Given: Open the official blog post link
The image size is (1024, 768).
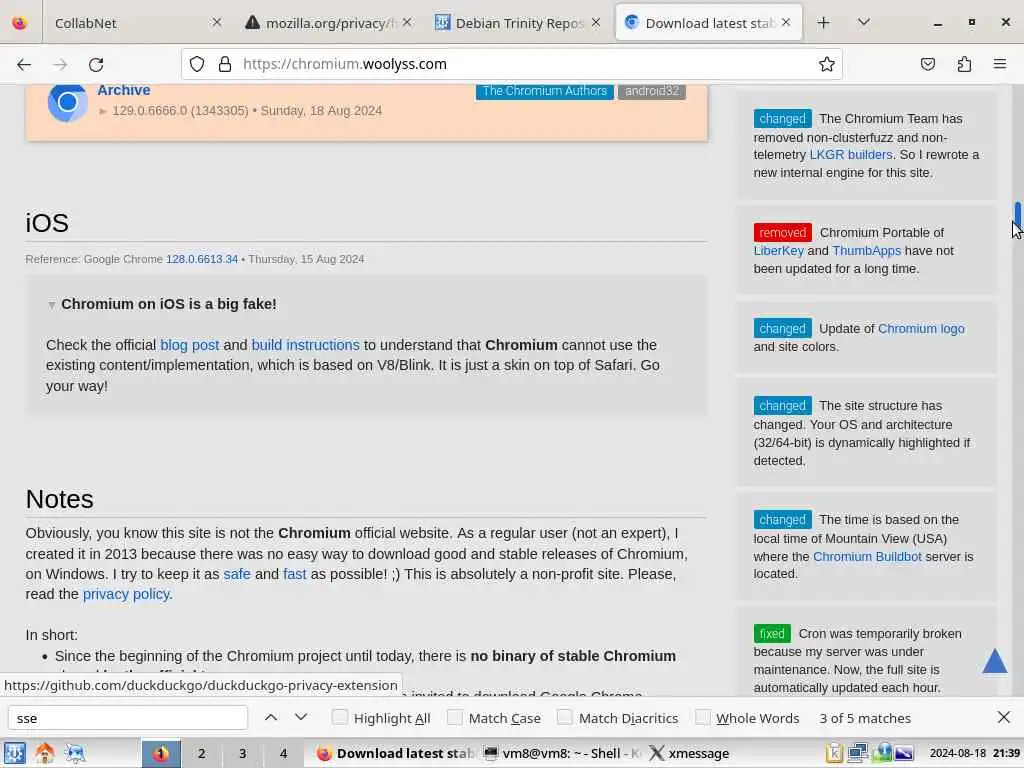Looking at the screenshot, I should tap(189, 345).
